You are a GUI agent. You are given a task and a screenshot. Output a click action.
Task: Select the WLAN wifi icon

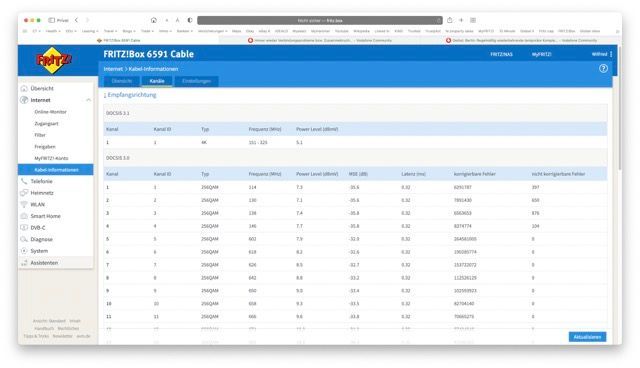click(24, 204)
